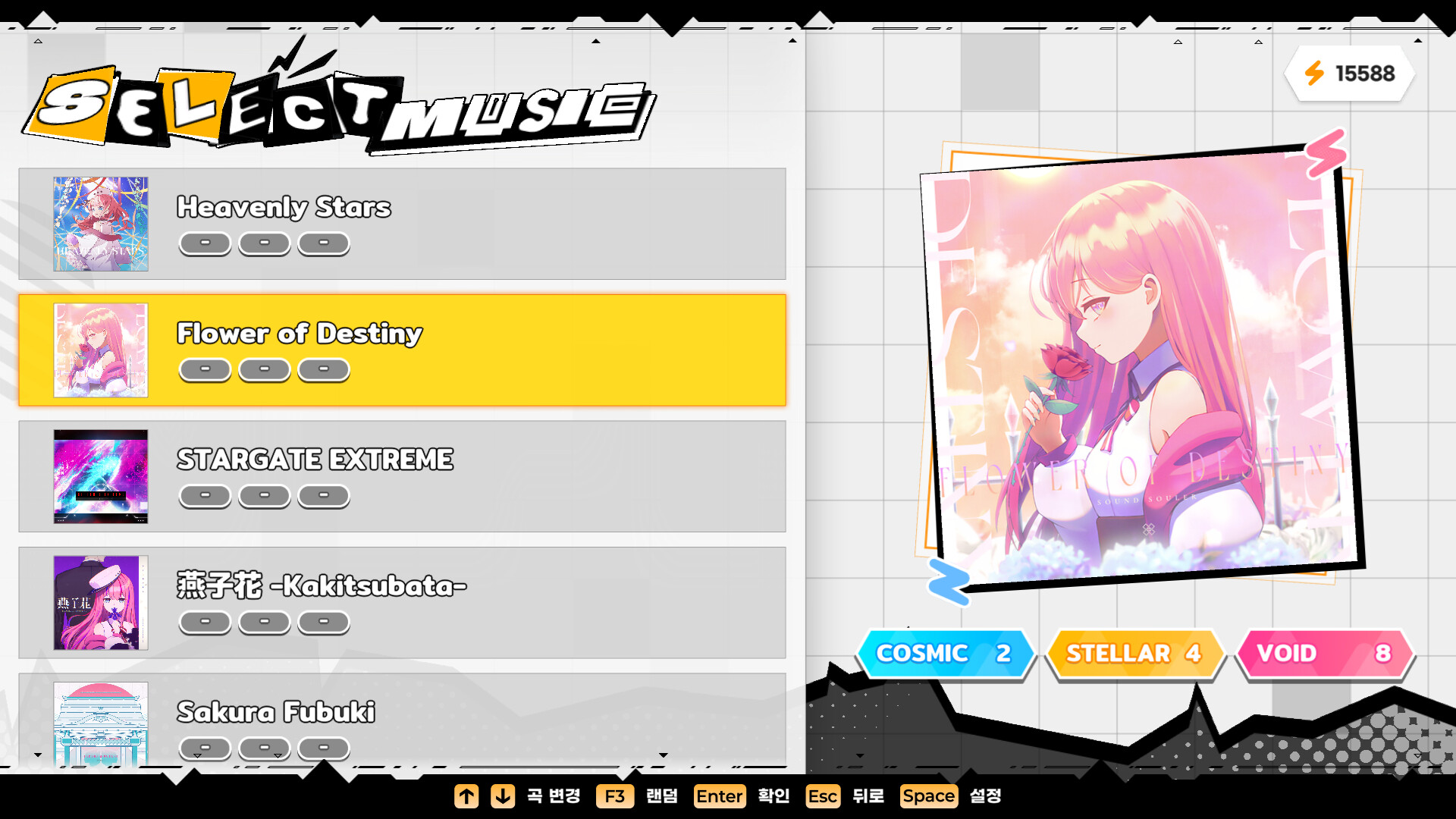Image resolution: width=1456 pixels, height=819 pixels.
Task: Click first score badge under Flower of Destiny
Action: (x=205, y=369)
